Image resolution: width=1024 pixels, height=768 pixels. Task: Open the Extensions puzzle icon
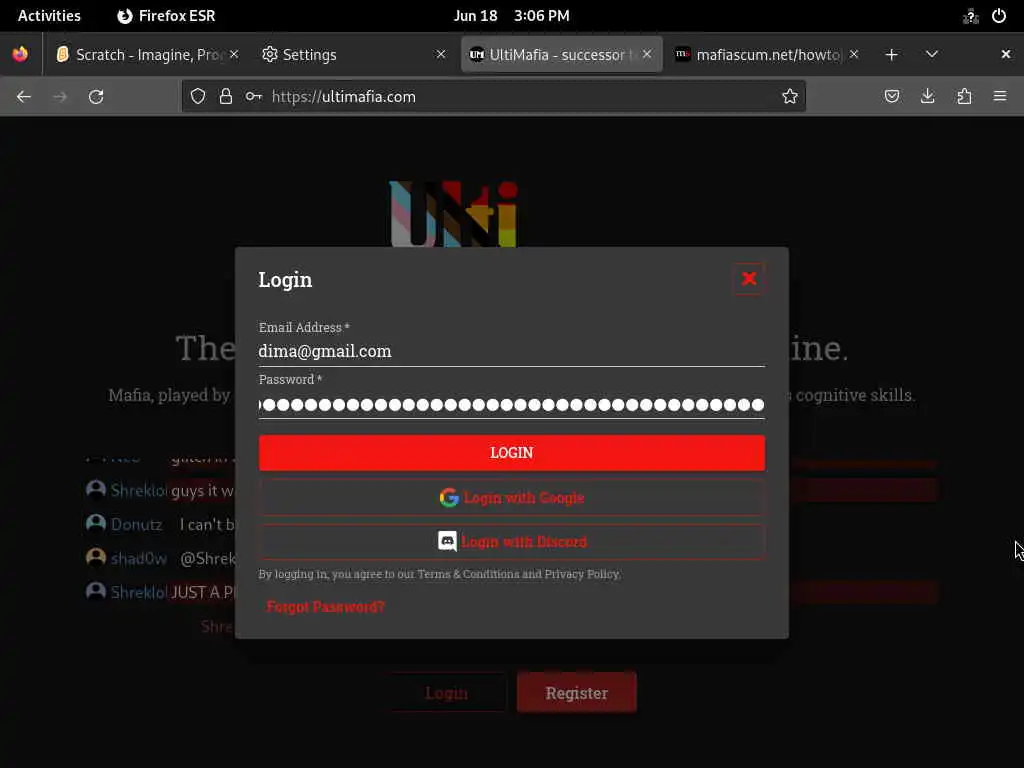coord(964,97)
